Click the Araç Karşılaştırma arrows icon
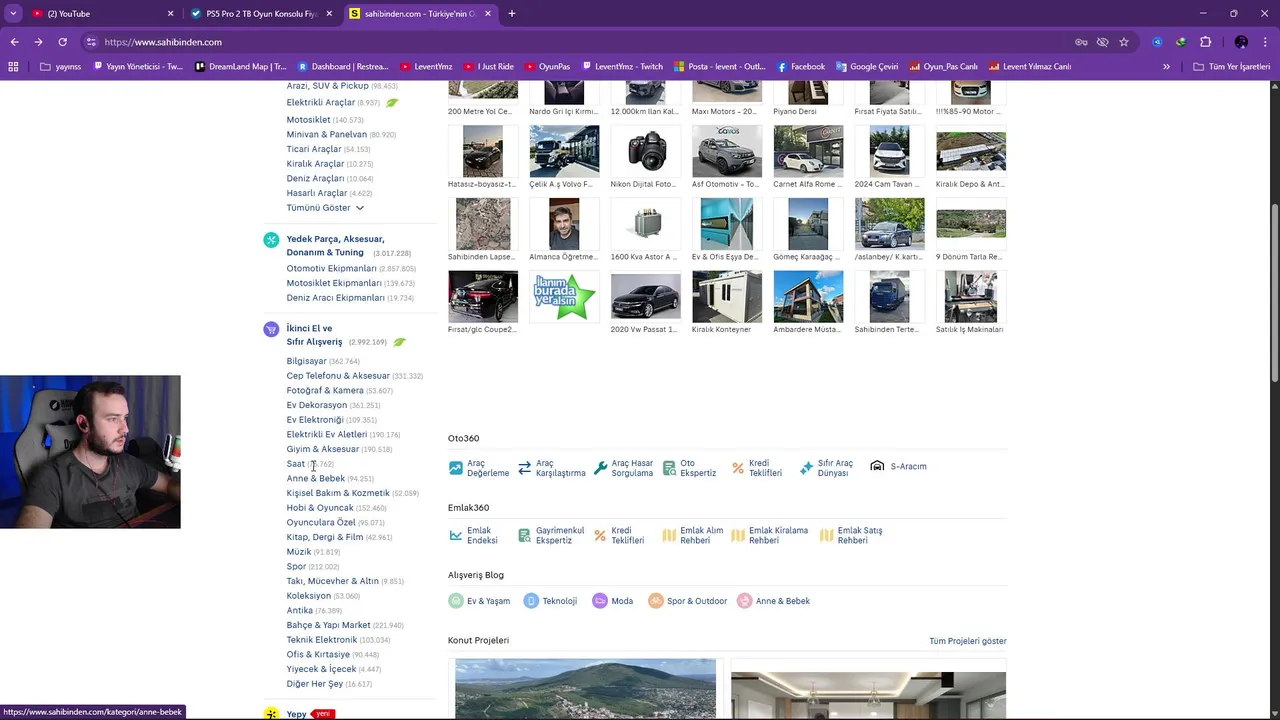The height and width of the screenshot is (720, 1280). click(524, 468)
